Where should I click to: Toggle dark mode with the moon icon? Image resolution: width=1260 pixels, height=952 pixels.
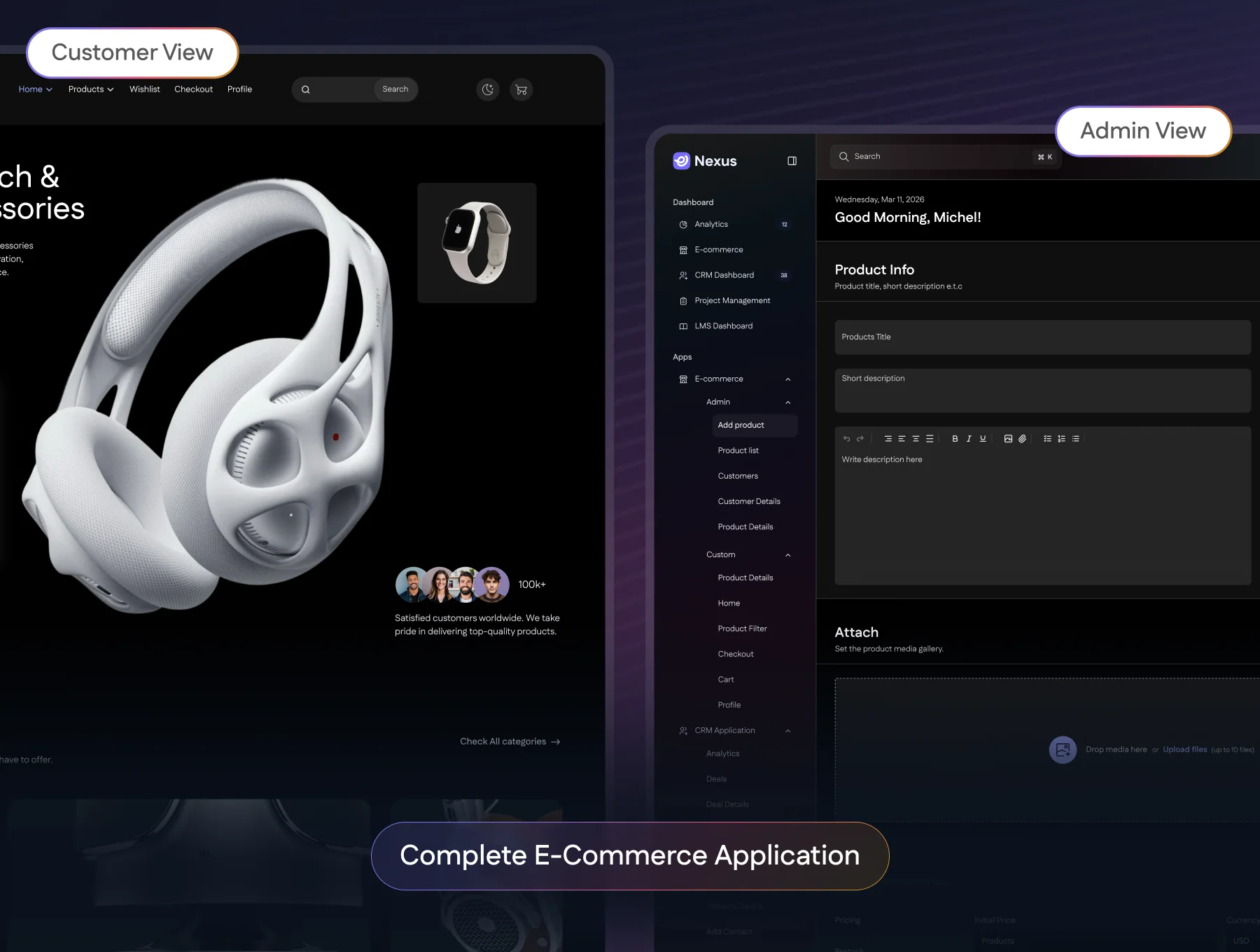coord(488,90)
